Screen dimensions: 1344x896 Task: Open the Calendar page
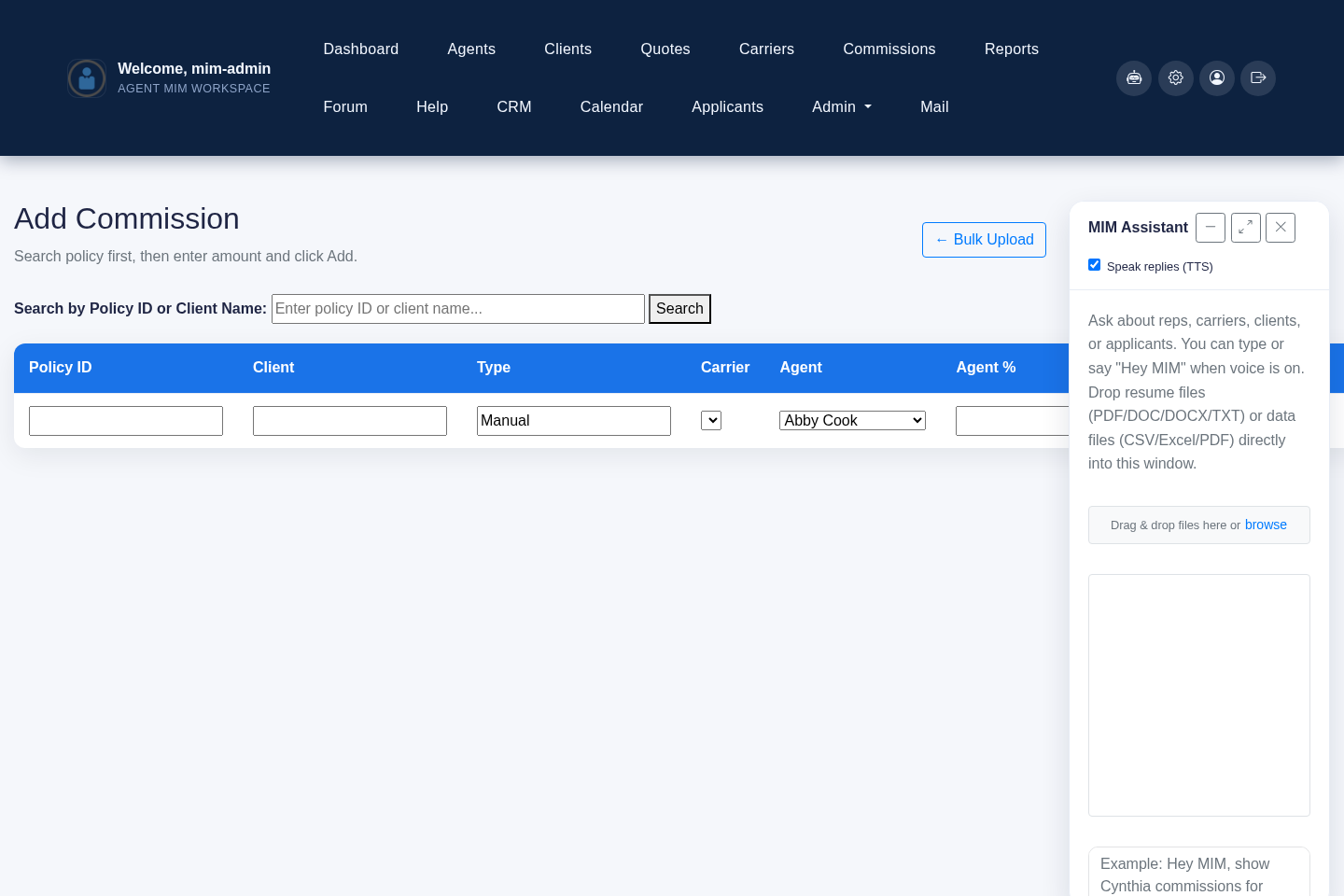612,107
